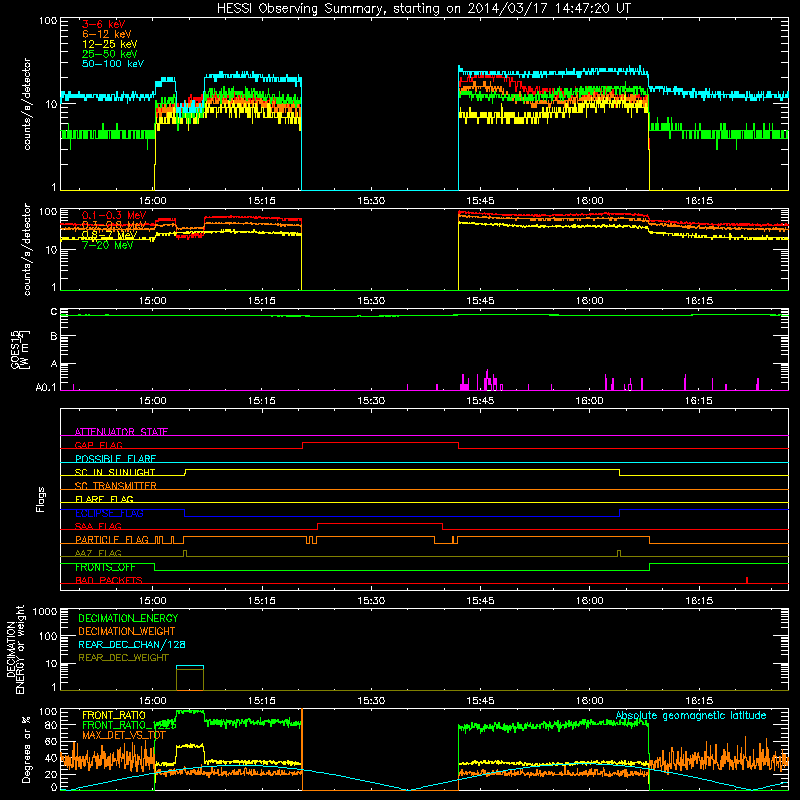The height and width of the screenshot is (800, 800).
Task: Select the 25-50 keV legend label
Action: [110, 54]
